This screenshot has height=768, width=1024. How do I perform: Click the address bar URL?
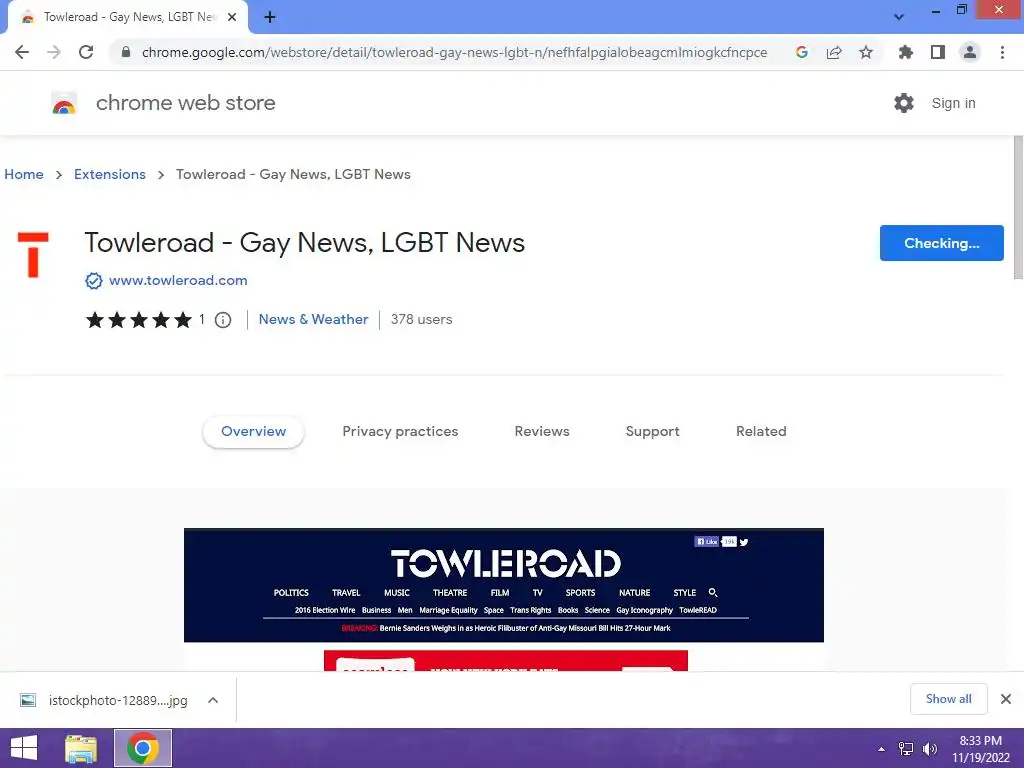tap(454, 52)
